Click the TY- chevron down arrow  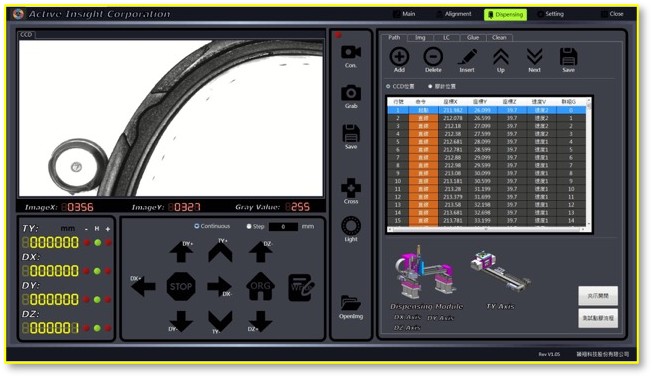point(220,321)
